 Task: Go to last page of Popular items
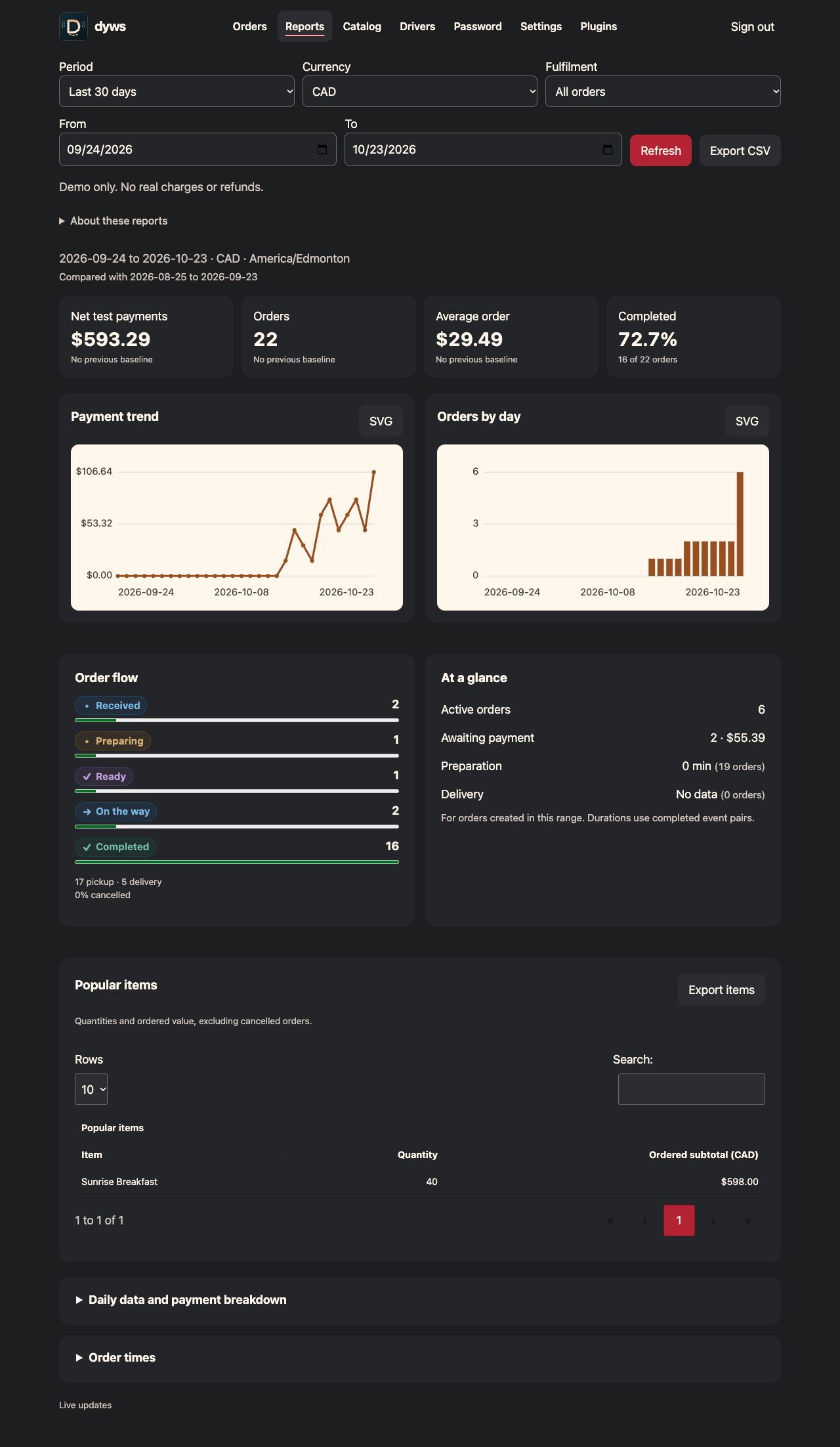pos(747,1220)
